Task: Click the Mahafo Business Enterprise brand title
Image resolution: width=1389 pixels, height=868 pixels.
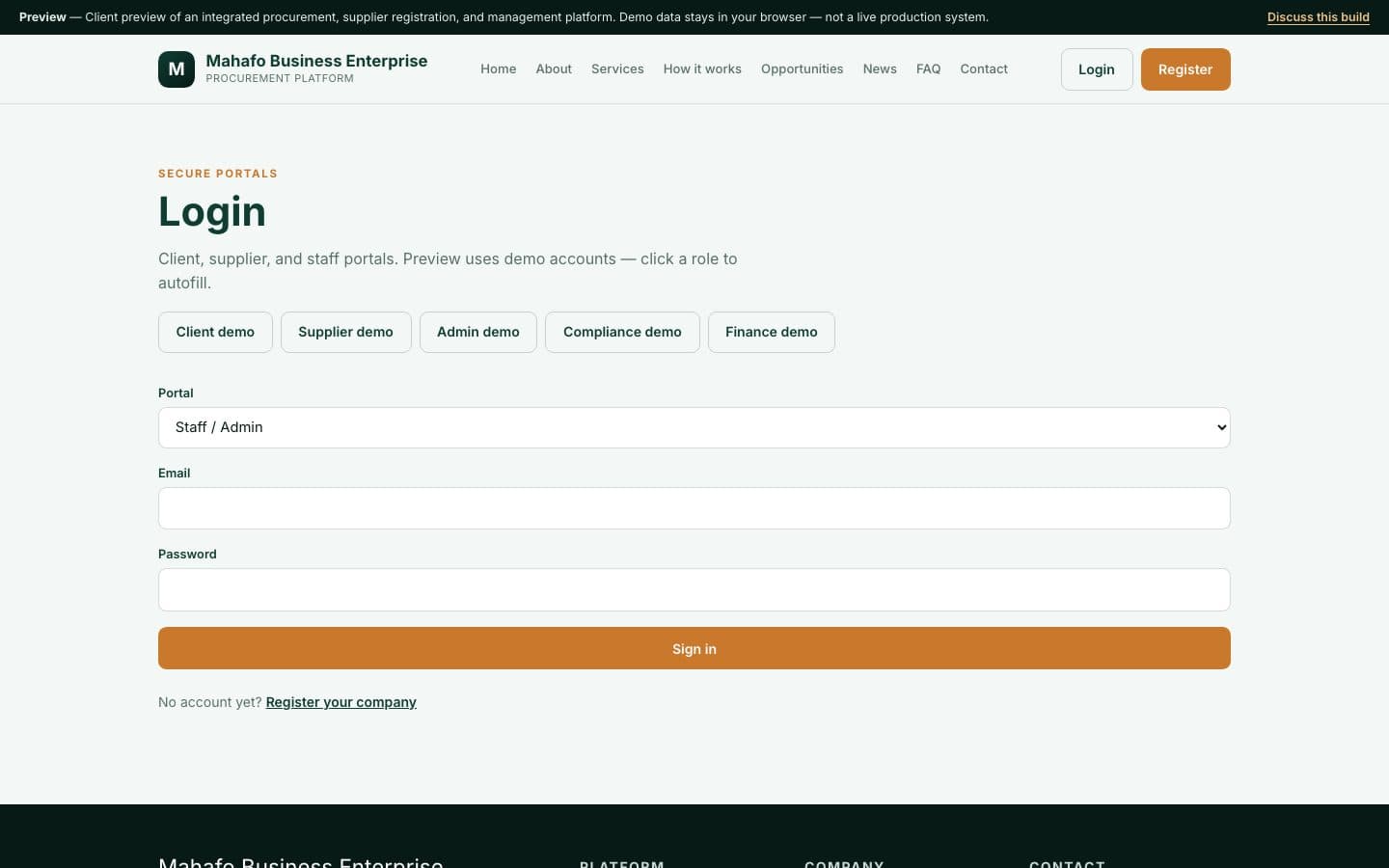Action: point(316,61)
